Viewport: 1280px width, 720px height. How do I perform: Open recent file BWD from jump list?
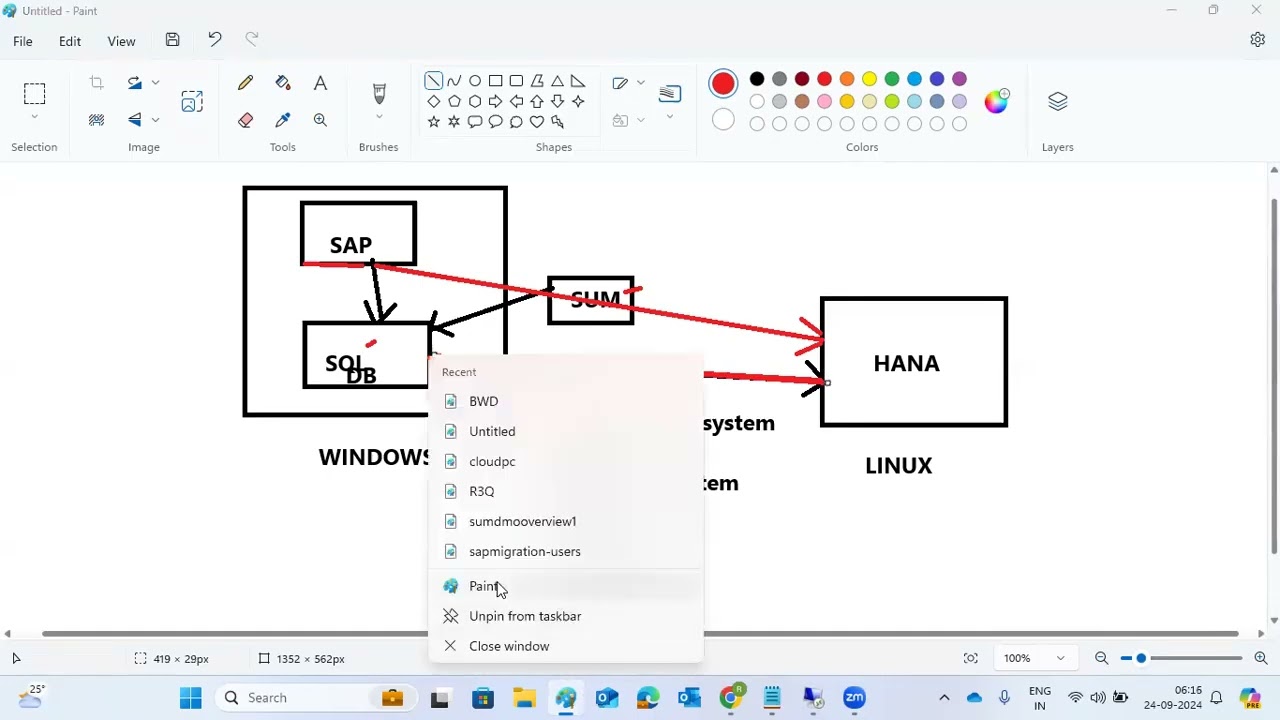click(x=566, y=401)
